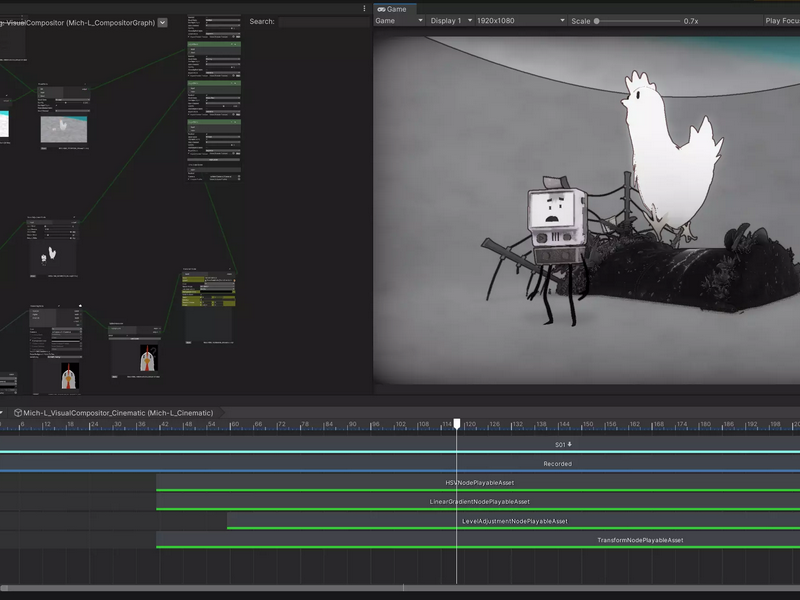Open the graph panel's three-dot options menu
Image resolution: width=800 pixels, height=600 pixels.
[364, 9]
